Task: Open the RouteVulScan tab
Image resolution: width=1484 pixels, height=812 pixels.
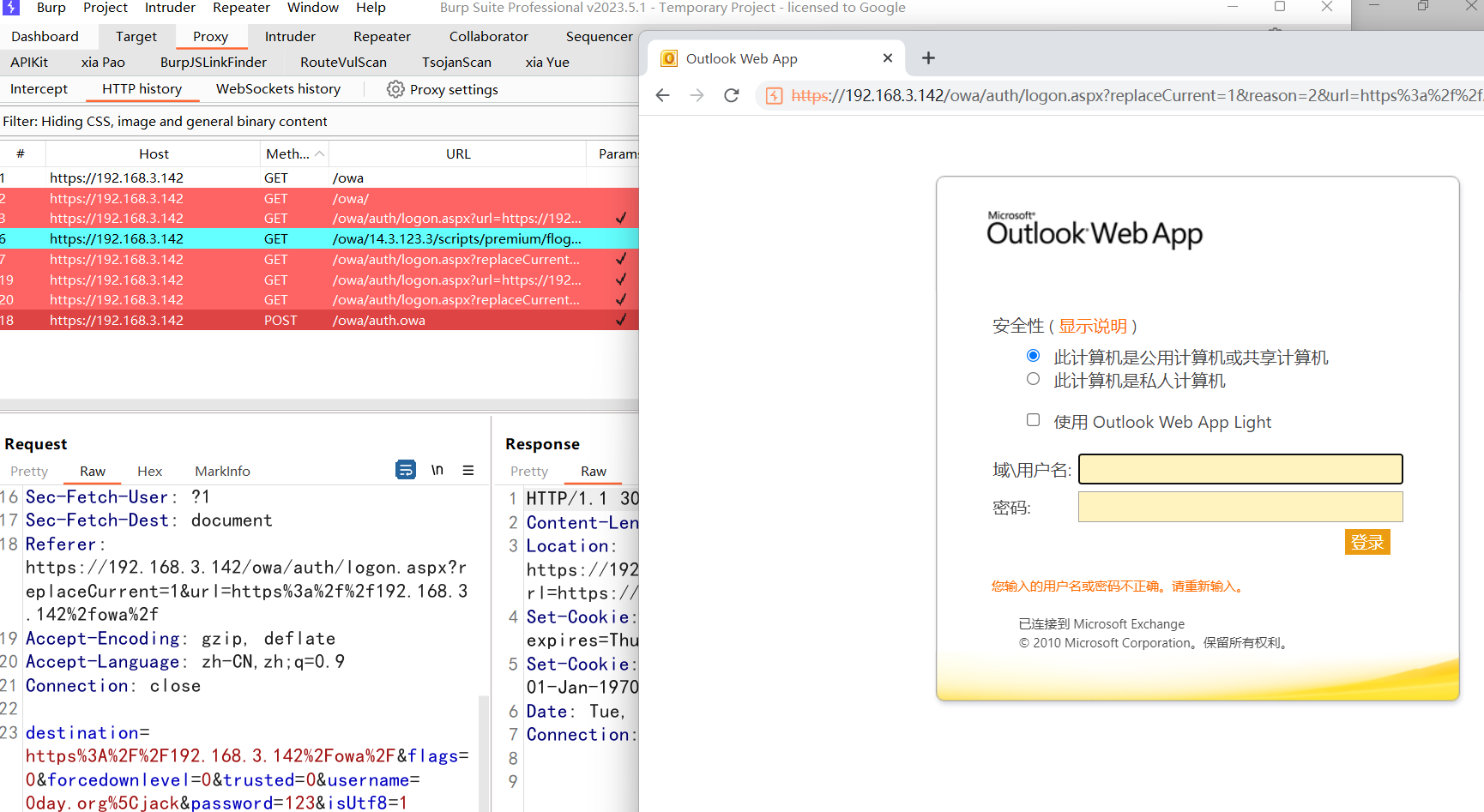Action: pos(343,63)
